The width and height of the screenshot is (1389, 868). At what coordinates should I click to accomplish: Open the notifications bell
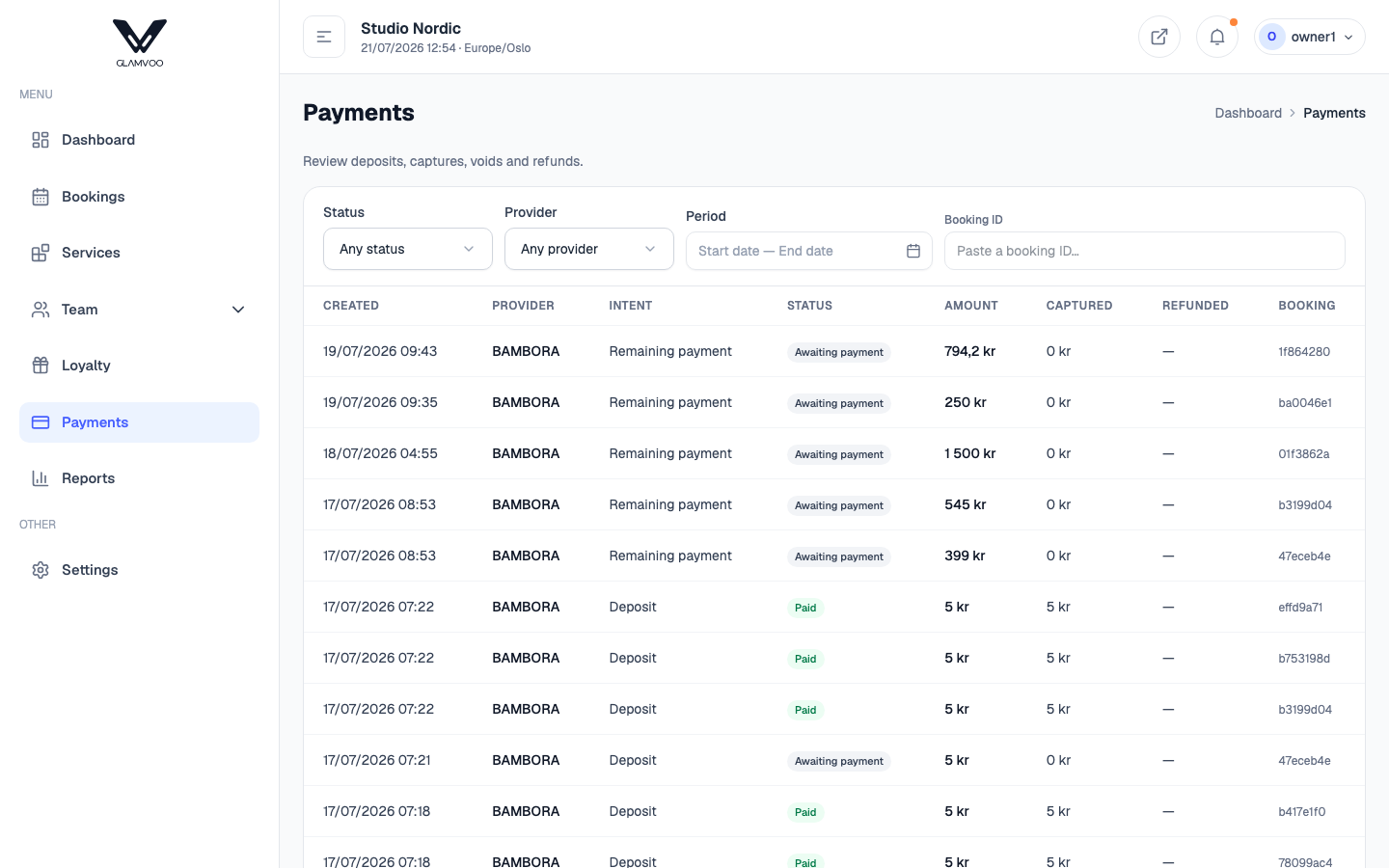(1217, 37)
